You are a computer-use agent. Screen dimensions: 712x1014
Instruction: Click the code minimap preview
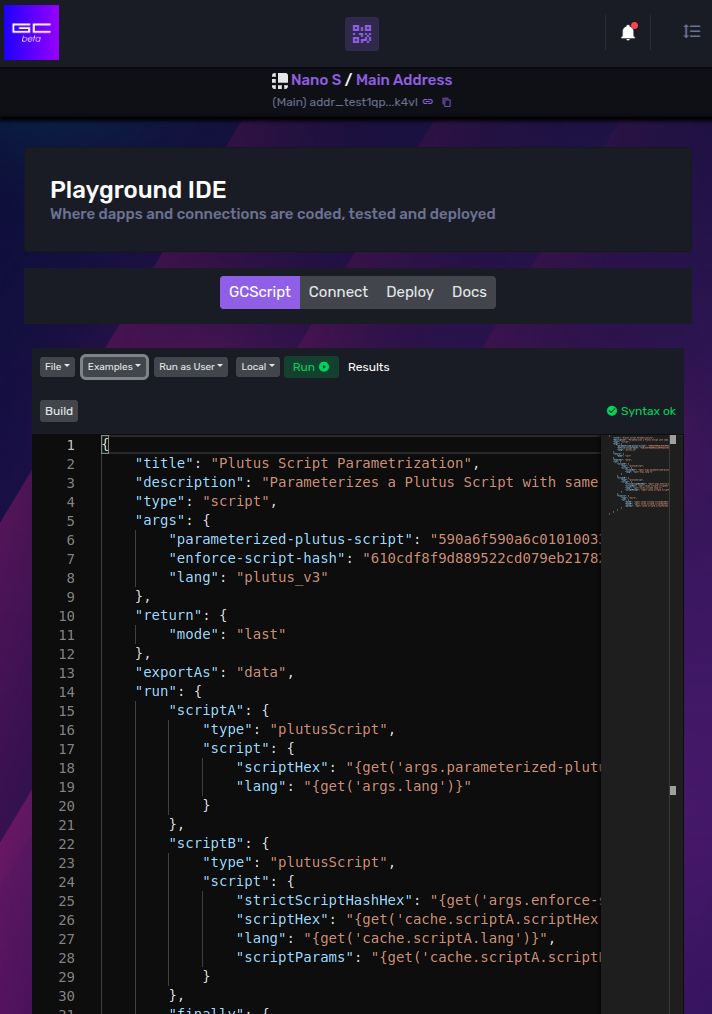[x=640, y=473]
